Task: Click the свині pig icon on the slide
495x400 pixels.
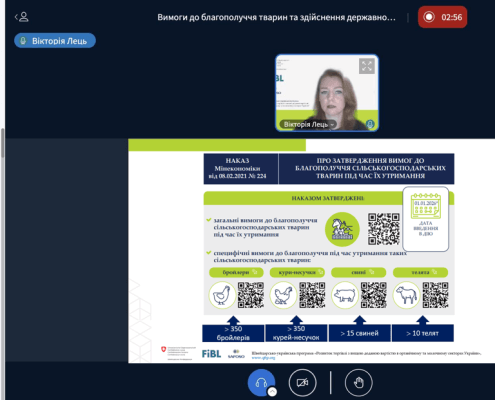Action: (x=345, y=295)
